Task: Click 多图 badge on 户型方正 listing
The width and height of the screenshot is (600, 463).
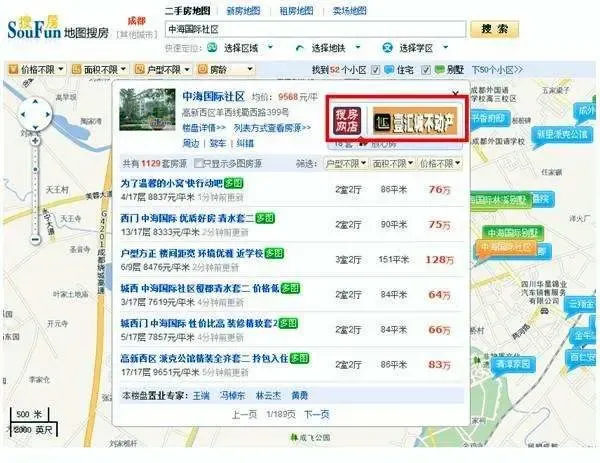Action: [x=274, y=253]
